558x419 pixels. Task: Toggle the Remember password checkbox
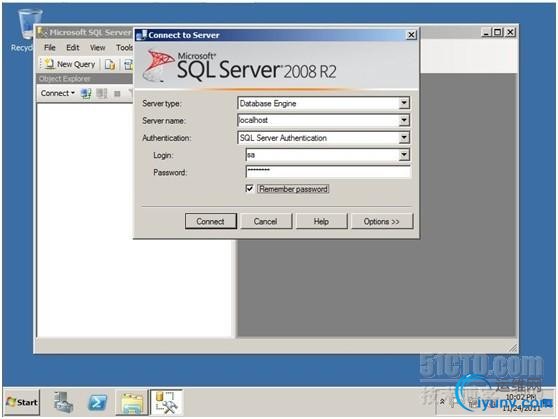(249, 189)
